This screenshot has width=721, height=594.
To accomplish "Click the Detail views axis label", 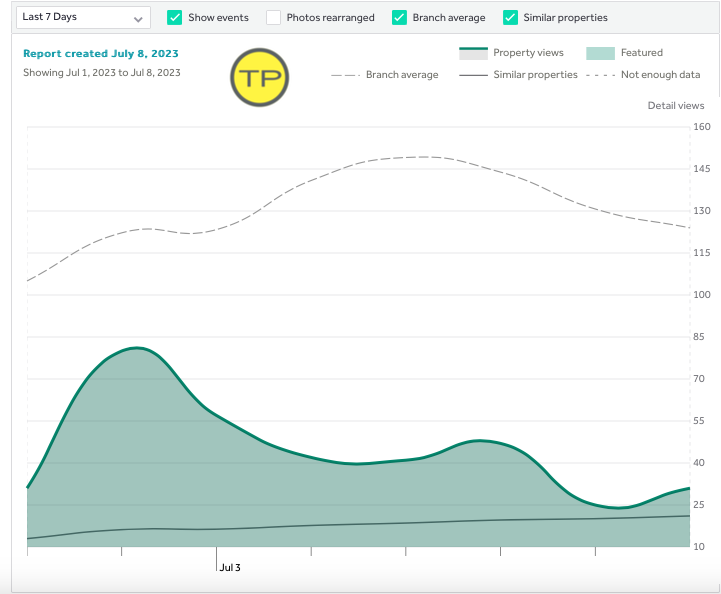I will click(675, 105).
